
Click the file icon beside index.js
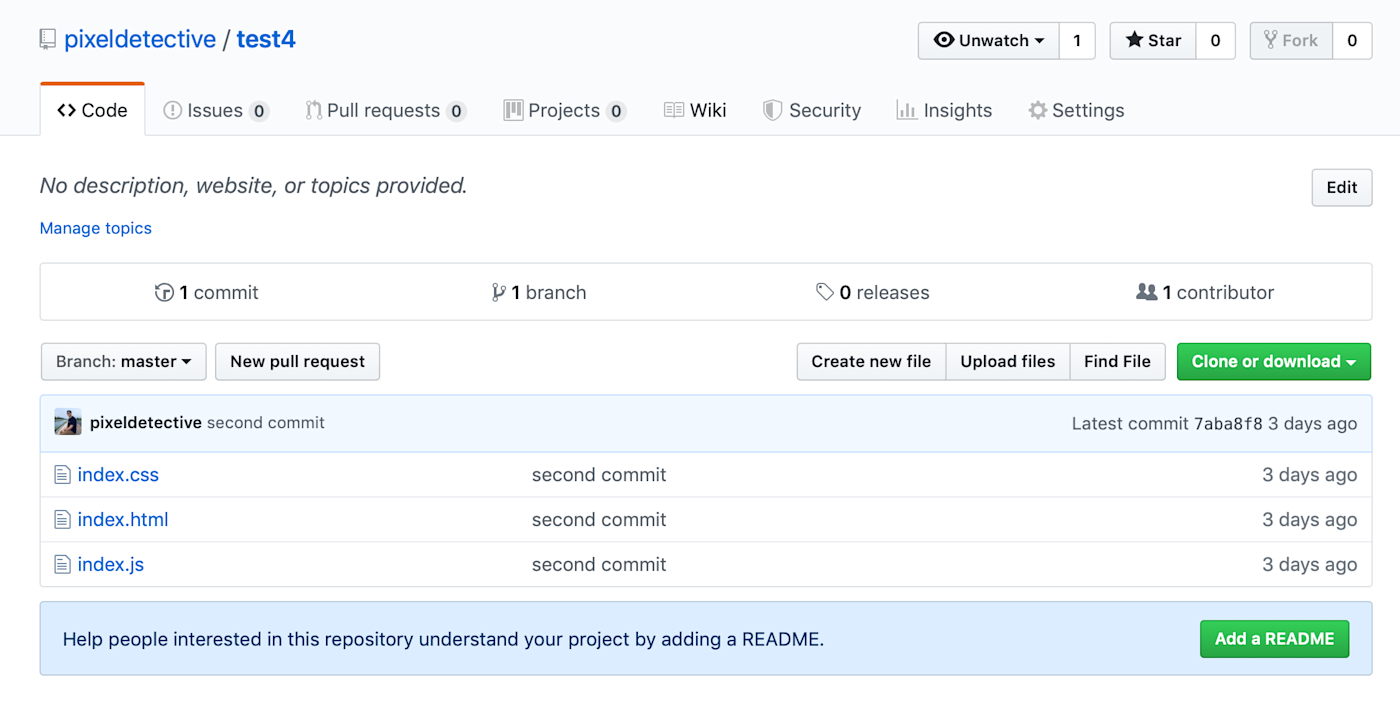click(61, 564)
